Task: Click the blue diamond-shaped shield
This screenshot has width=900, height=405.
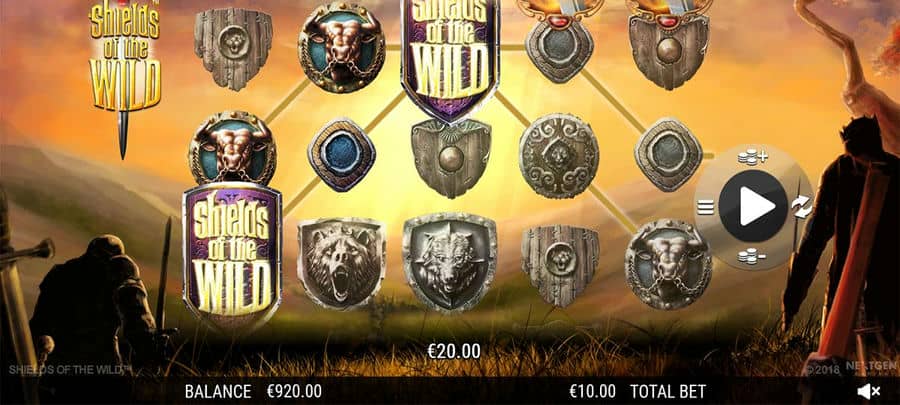Action: click(342, 154)
